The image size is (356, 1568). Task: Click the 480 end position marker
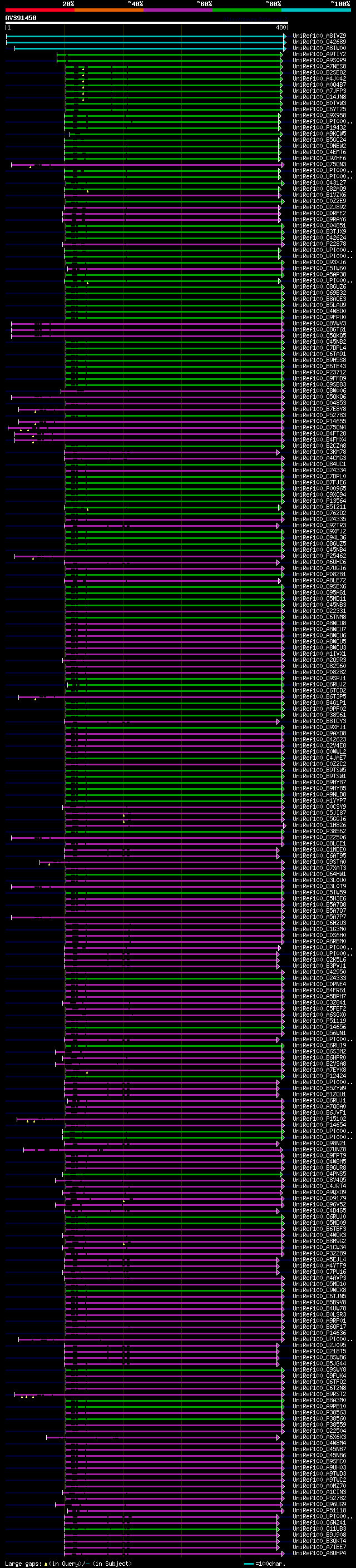point(281,27)
